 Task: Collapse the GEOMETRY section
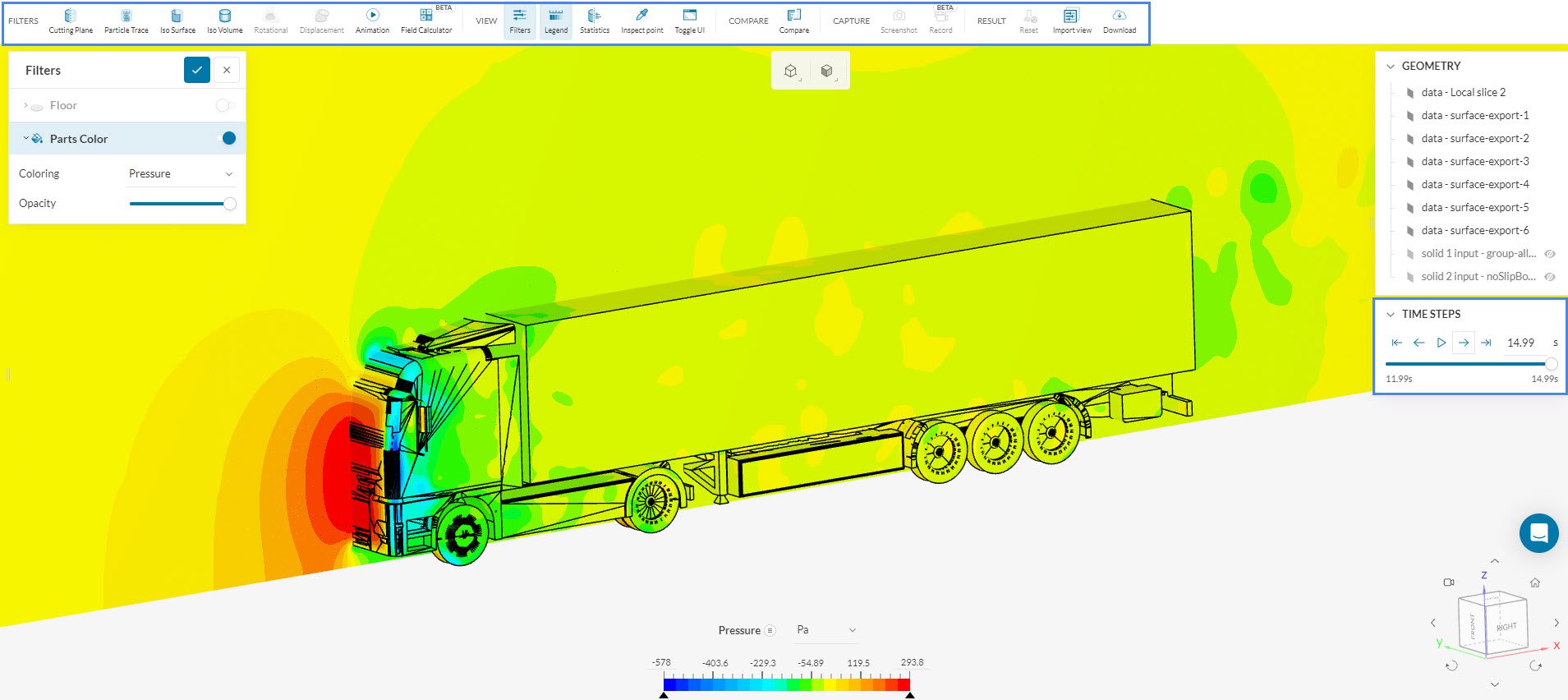pos(1391,66)
